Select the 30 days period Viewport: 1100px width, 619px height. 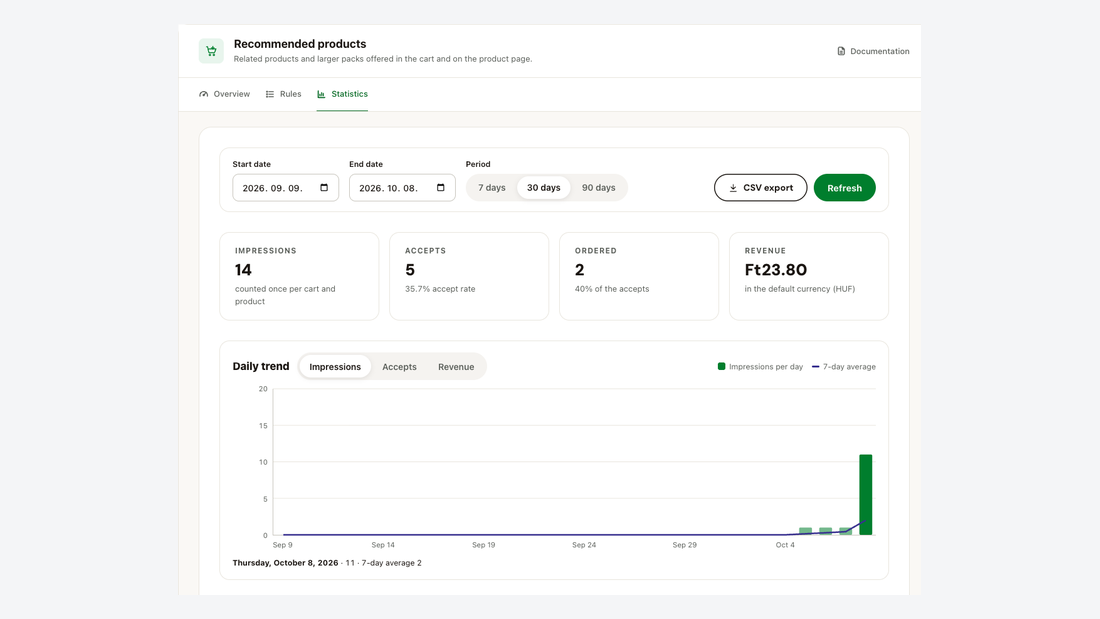point(544,187)
